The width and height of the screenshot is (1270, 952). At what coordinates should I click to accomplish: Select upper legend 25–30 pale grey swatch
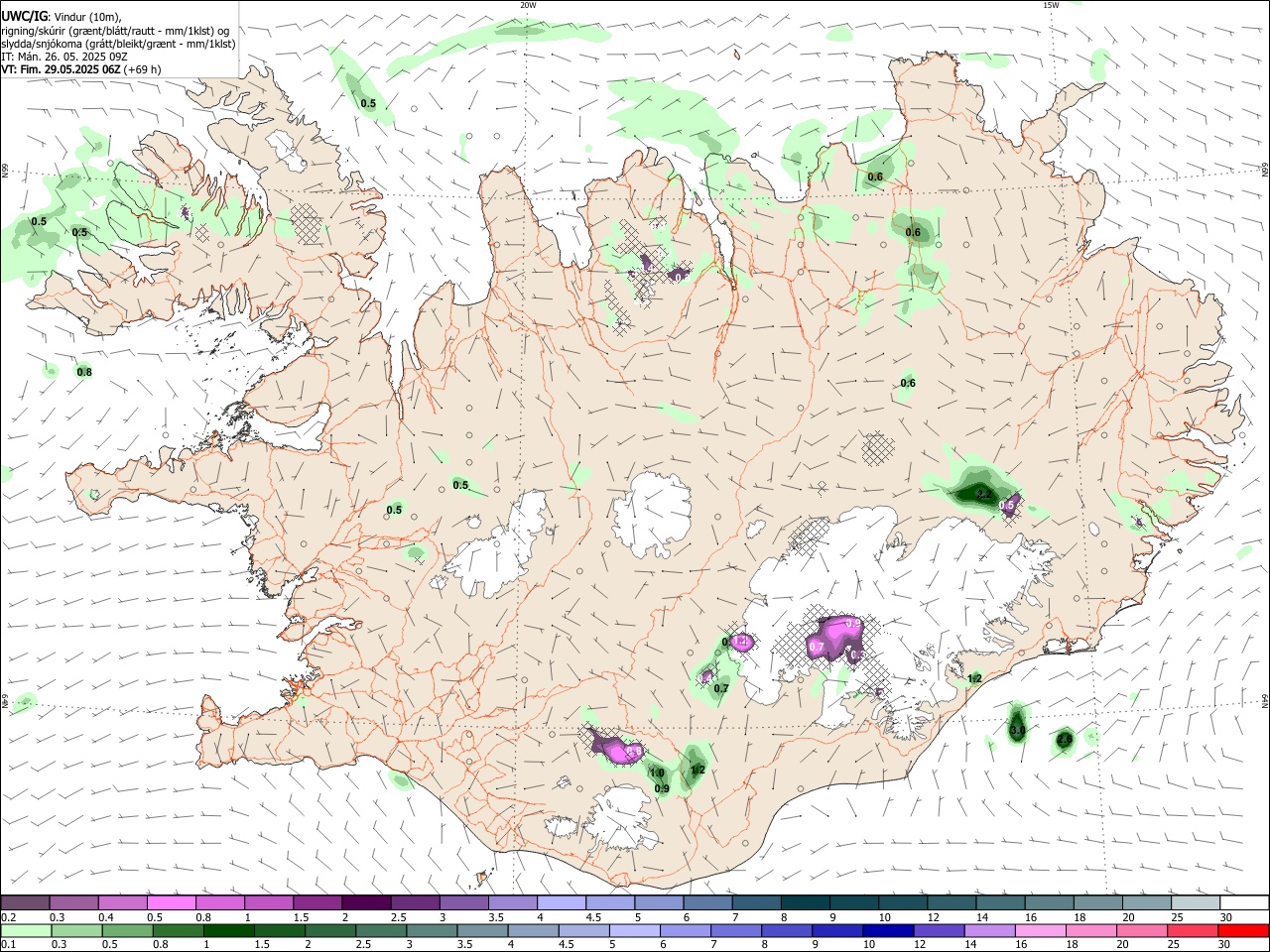point(1197,902)
